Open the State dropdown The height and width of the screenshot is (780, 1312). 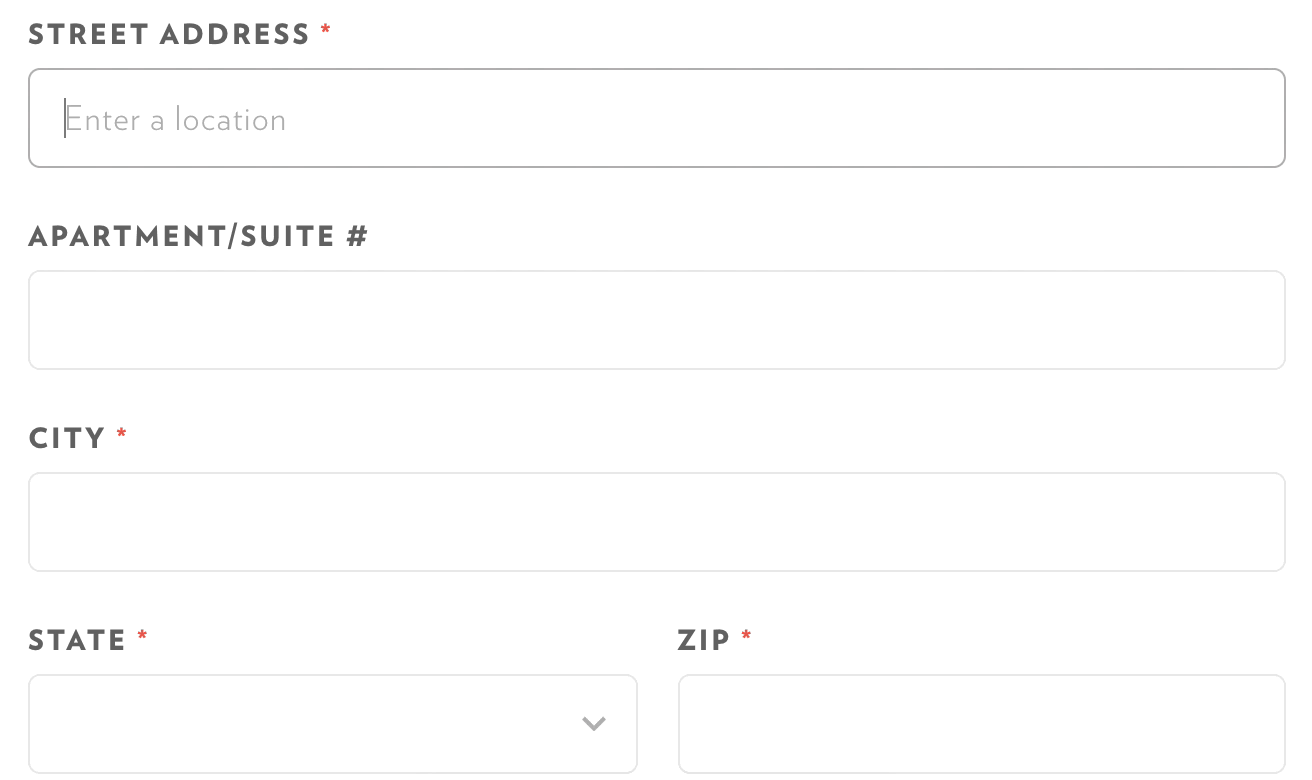[332, 723]
